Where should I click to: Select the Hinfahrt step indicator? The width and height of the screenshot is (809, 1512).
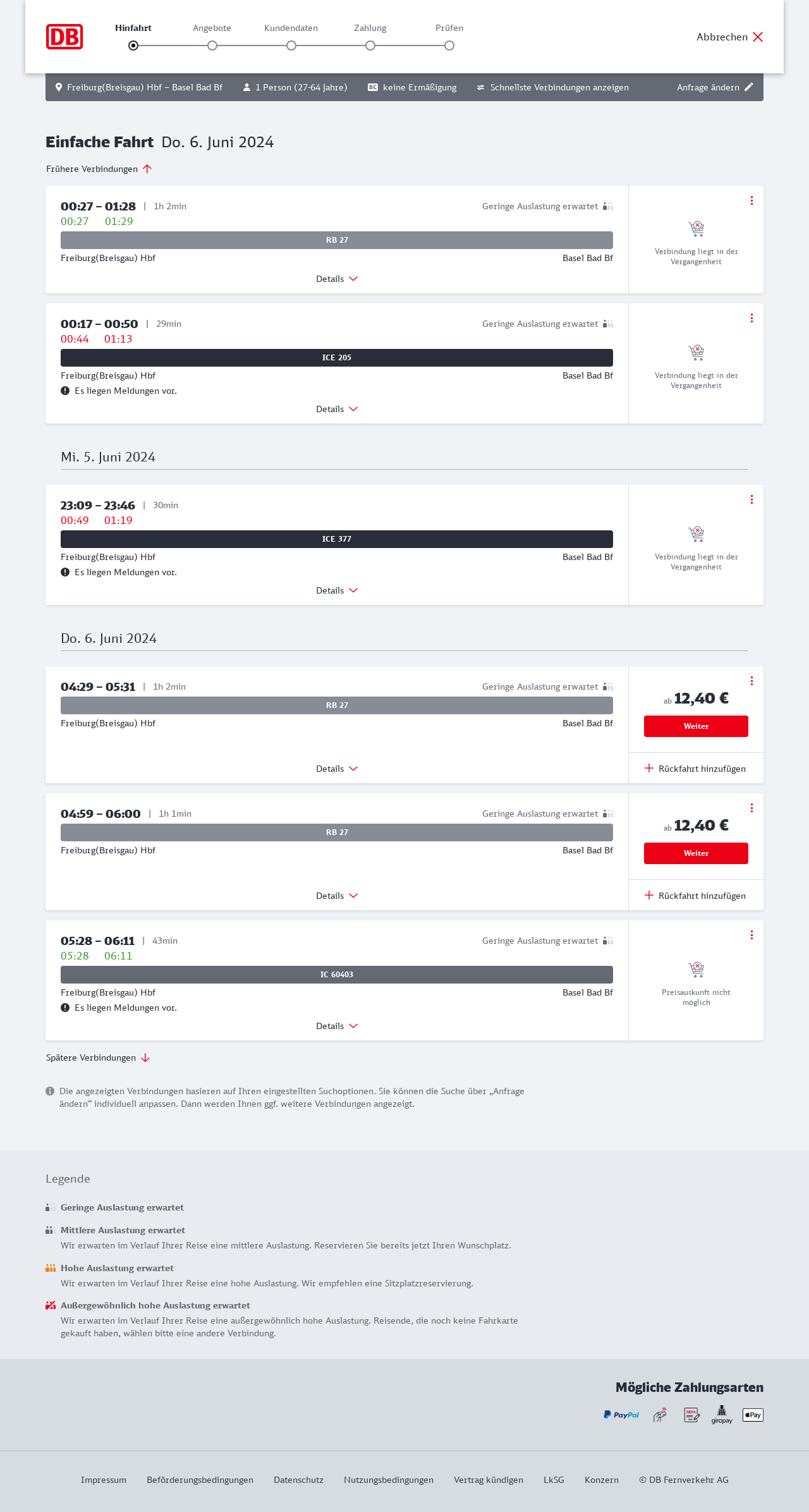click(x=133, y=46)
